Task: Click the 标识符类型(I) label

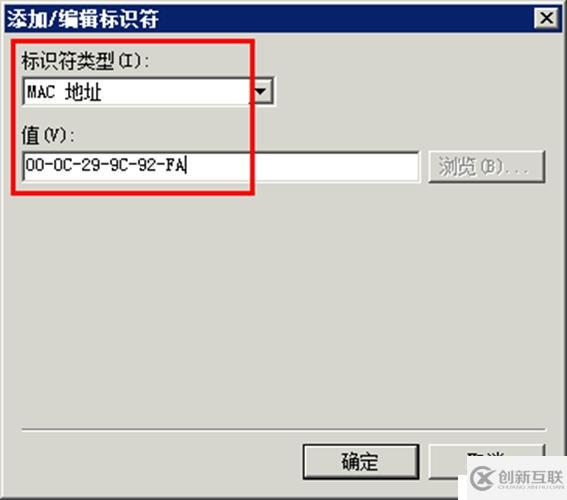Action: (x=85, y=61)
